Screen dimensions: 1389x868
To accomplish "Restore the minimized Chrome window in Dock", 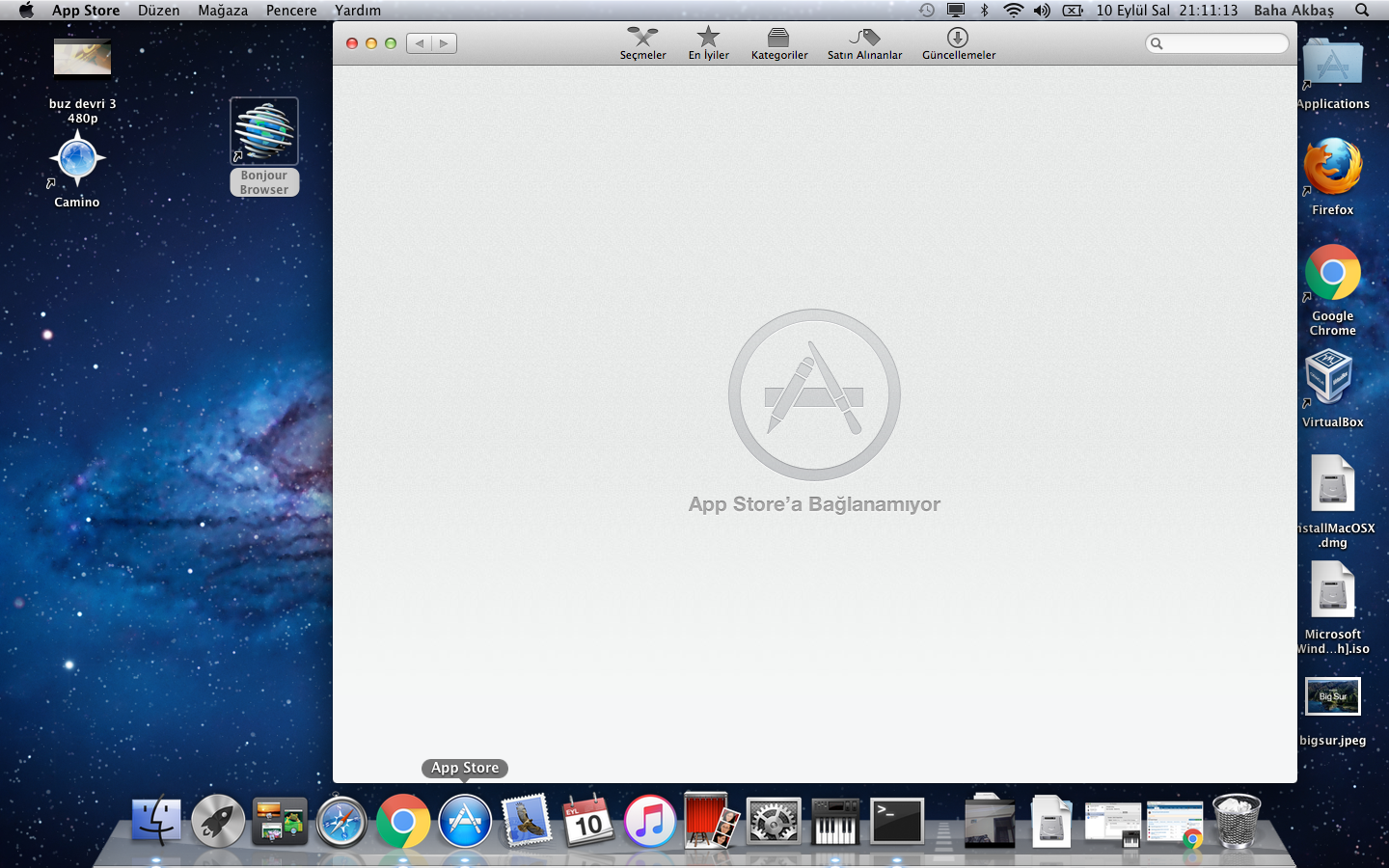I will pyautogui.click(x=1175, y=825).
